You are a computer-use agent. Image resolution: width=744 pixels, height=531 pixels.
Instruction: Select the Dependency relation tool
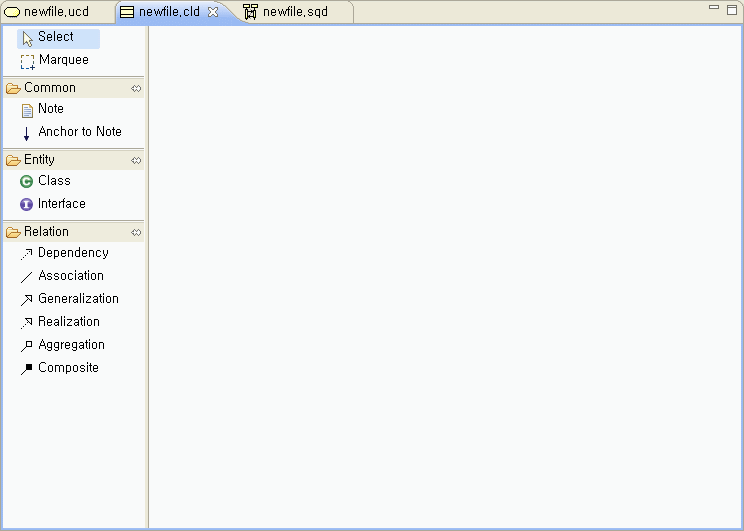[72, 253]
